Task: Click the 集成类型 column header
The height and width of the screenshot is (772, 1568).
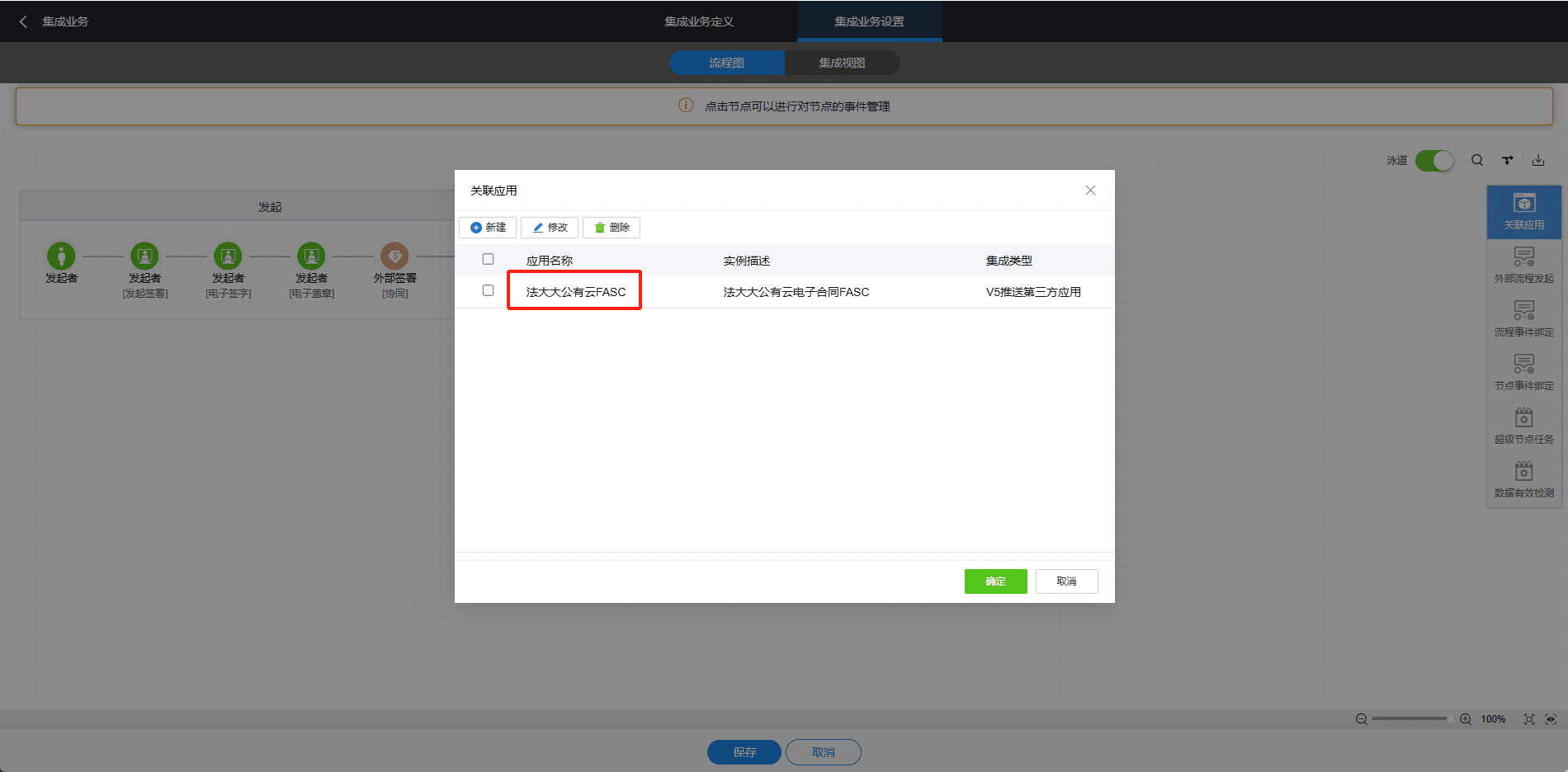Action: [x=1009, y=261]
